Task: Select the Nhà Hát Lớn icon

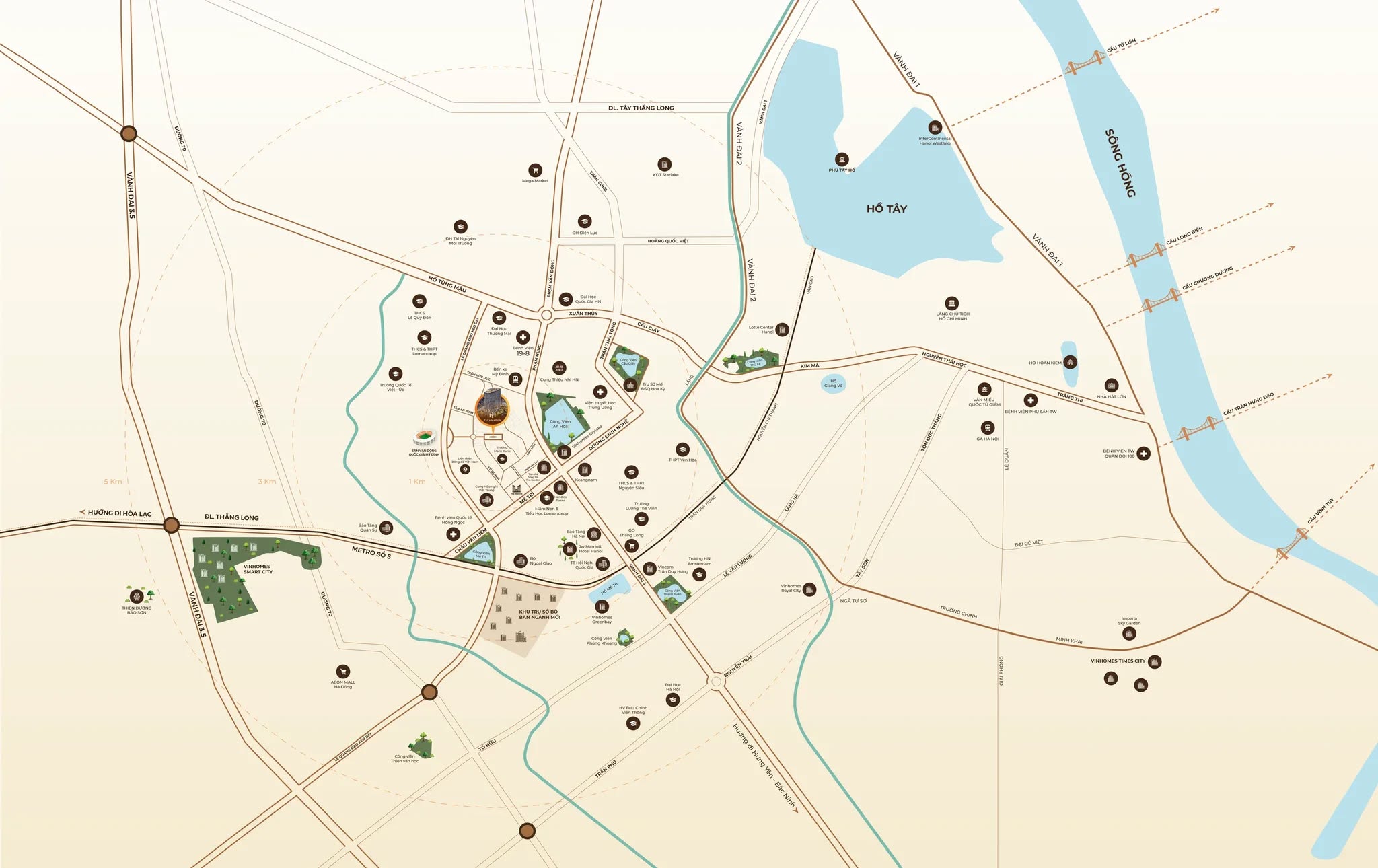Action: click(1112, 386)
